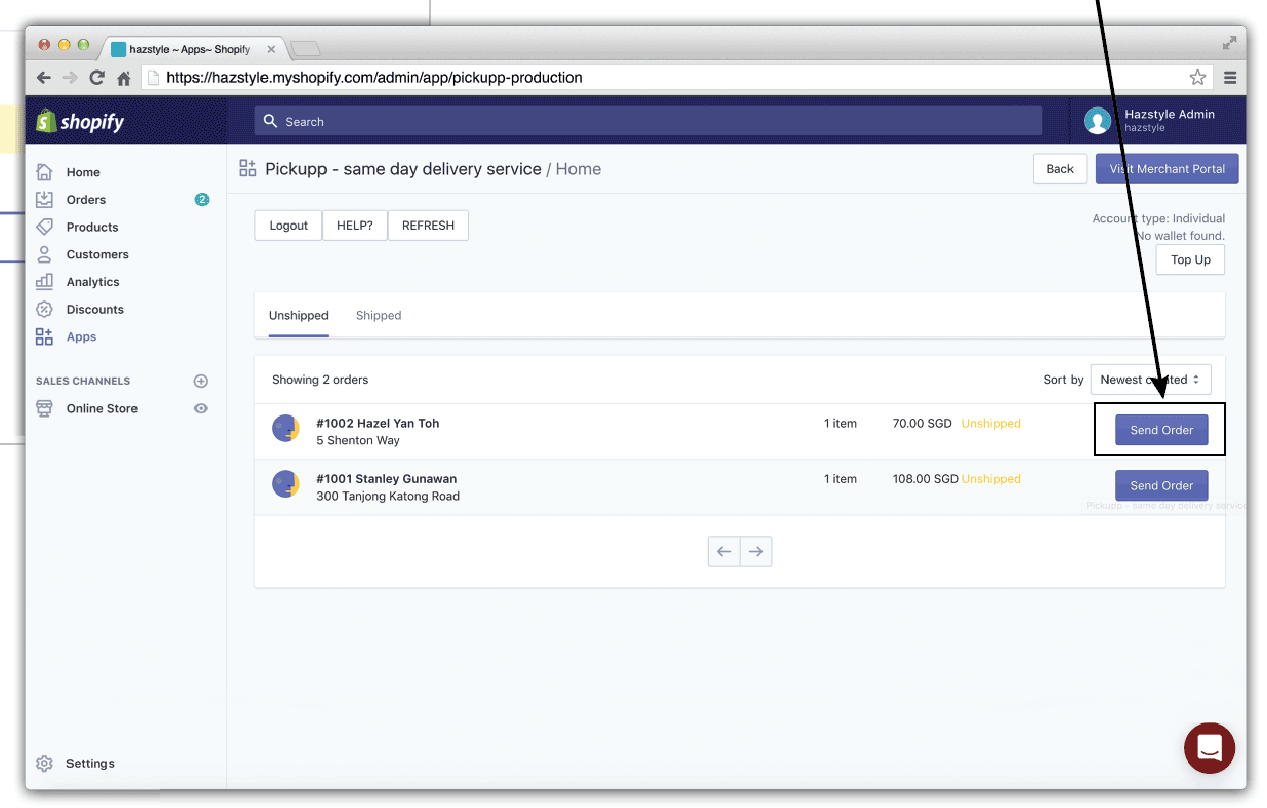Click the Unshipped status of order #1002
This screenshot has width=1267, height=808.
coord(991,423)
